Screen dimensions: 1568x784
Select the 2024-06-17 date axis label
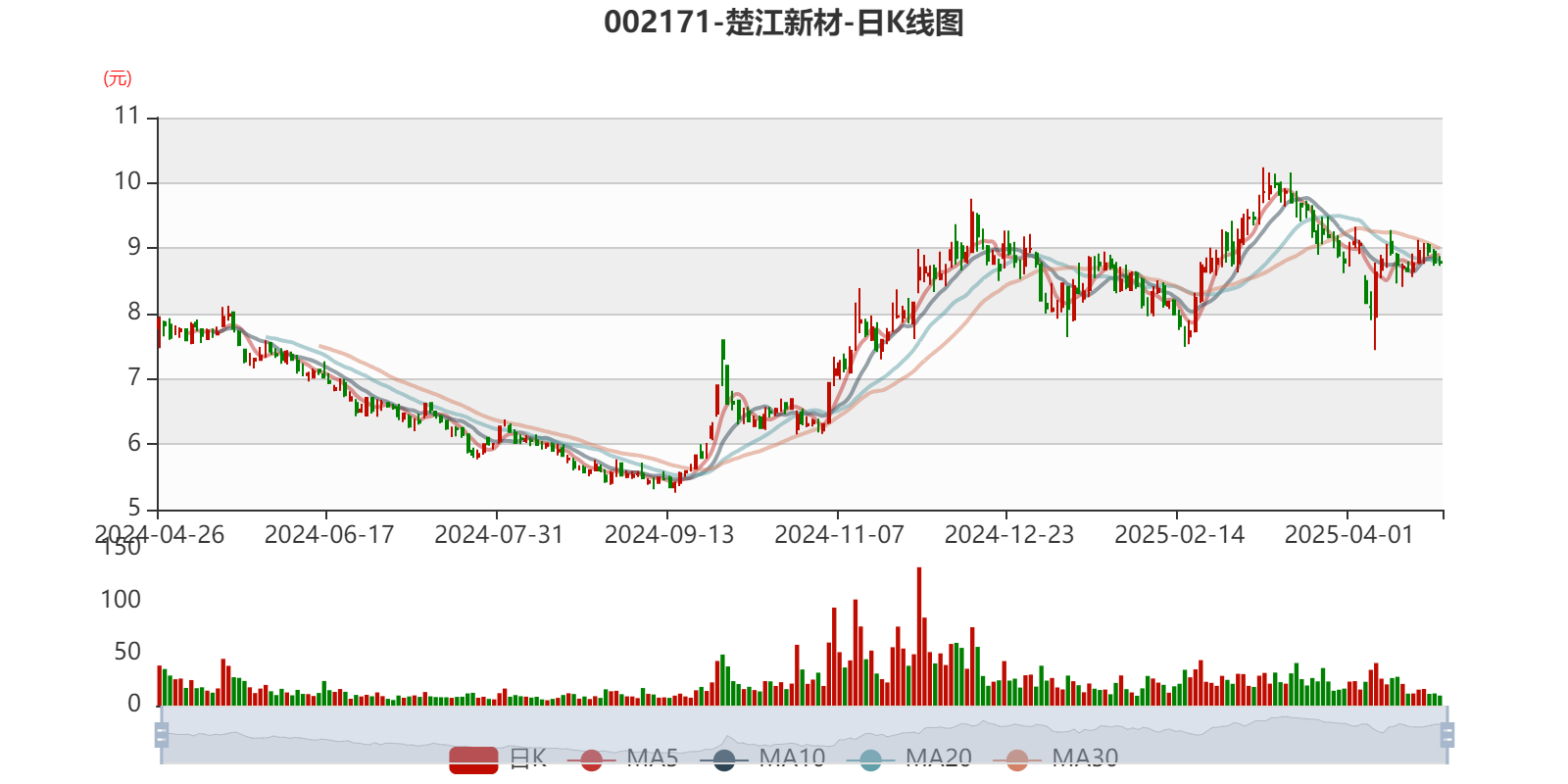pyautogui.click(x=328, y=535)
